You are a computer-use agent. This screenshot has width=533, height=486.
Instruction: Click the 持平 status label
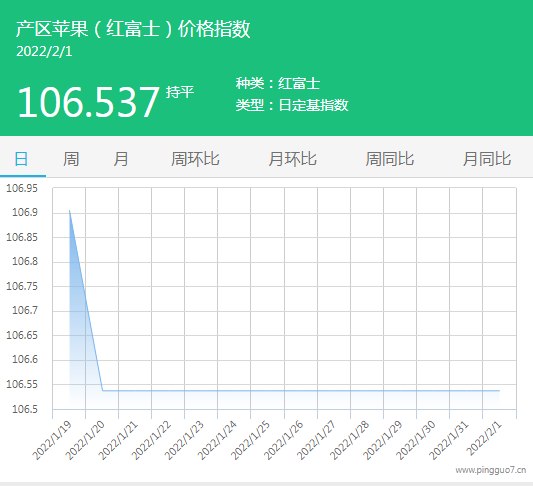pos(180,92)
